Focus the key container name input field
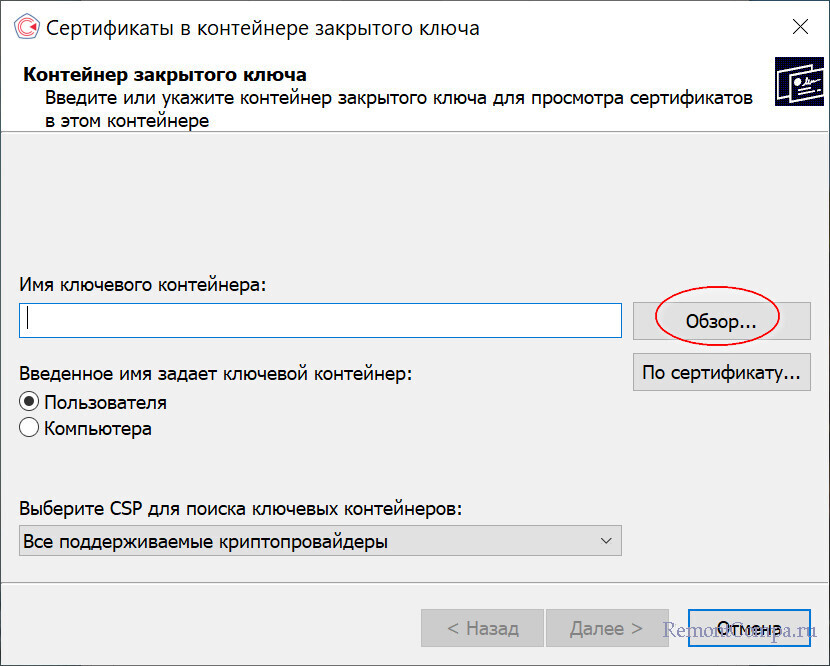830x666 pixels. pos(320,320)
